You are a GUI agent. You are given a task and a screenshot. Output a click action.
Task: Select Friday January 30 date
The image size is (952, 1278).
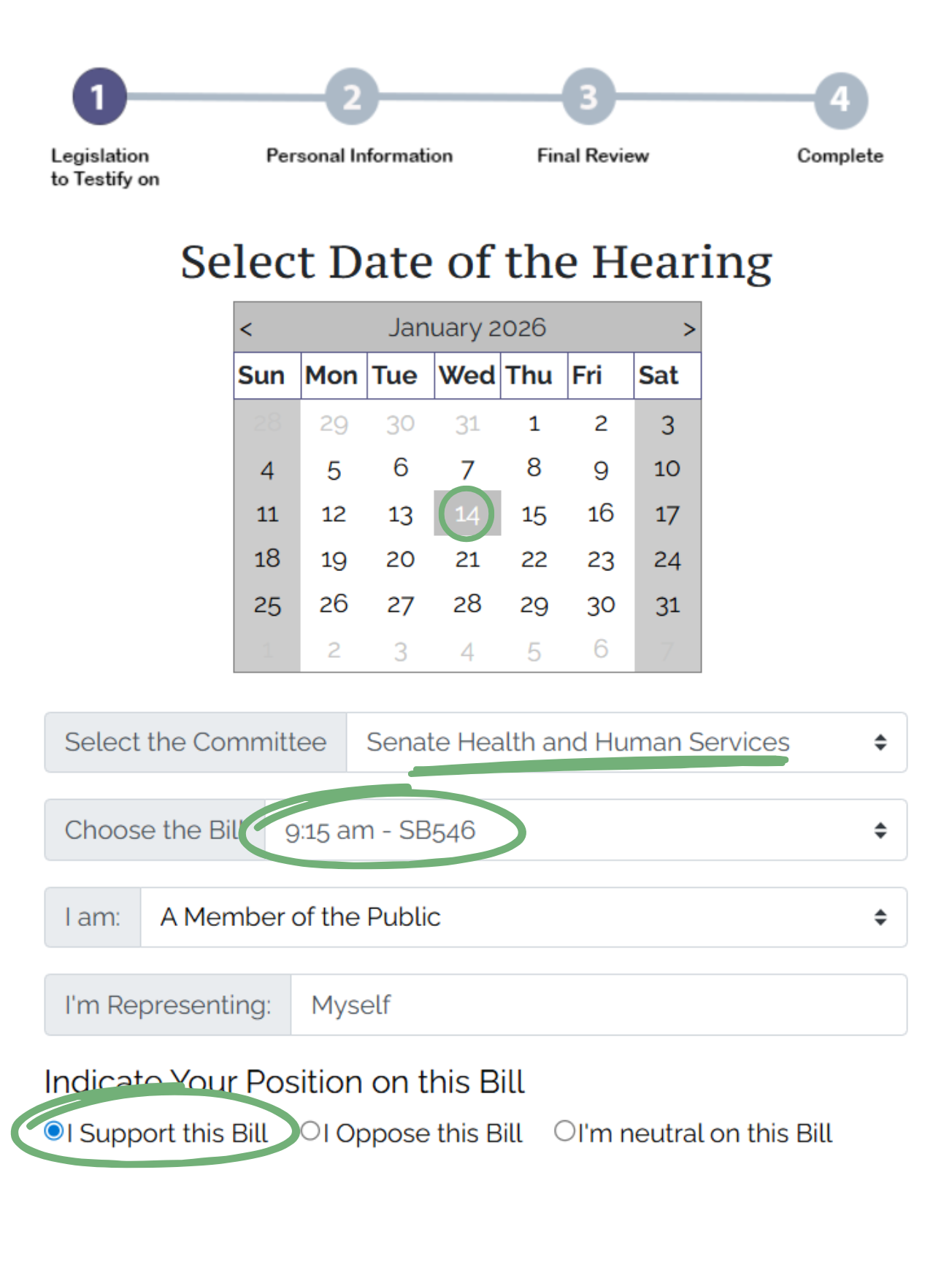(601, 605)
